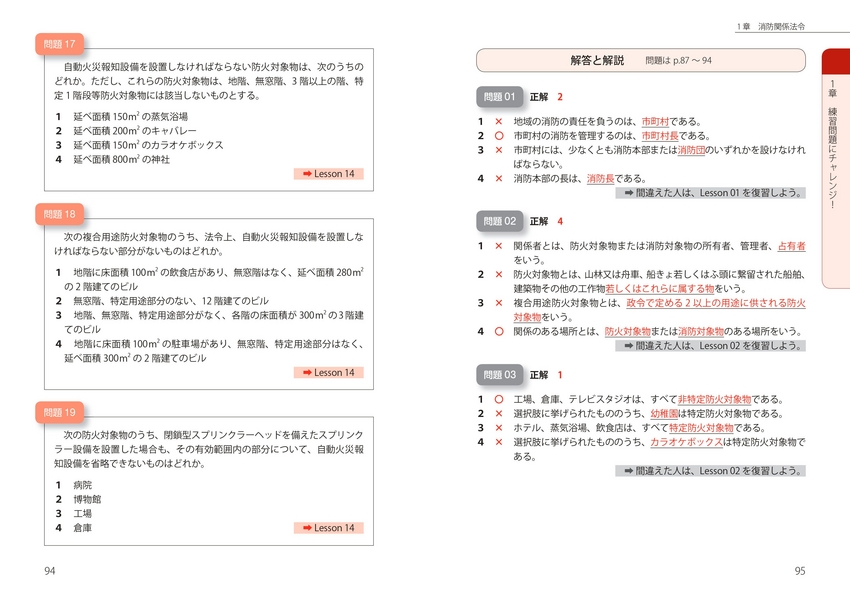This screenshot has width=850, height=602.
Task: Click the Lesson 02 review note under 問題 03
Action: (710, 471)
